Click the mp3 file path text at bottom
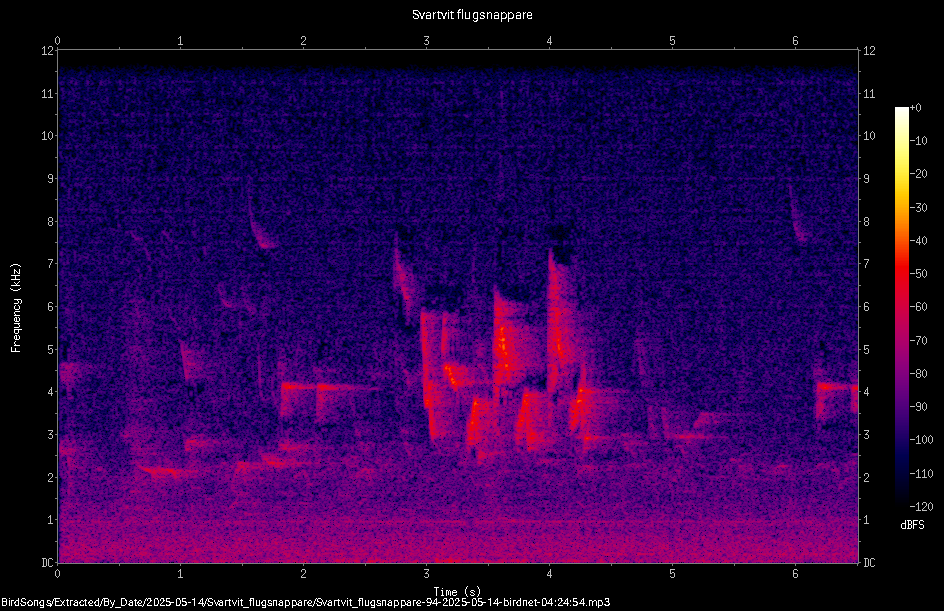Image resolution: width=944 pixels, height=611 pixels. [306, 602]
